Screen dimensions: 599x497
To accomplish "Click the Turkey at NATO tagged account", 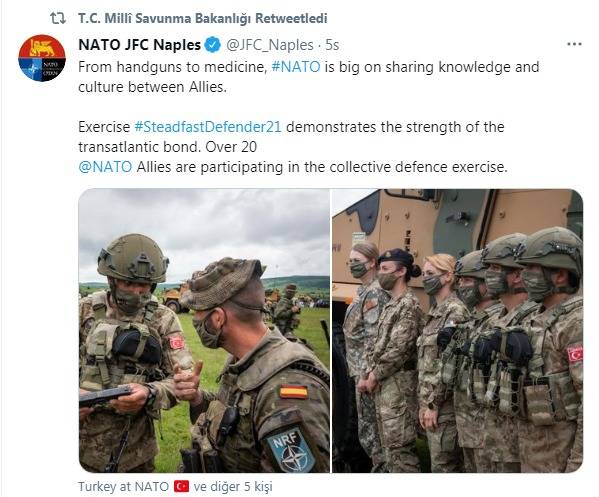I will click(x=123, y=486).
